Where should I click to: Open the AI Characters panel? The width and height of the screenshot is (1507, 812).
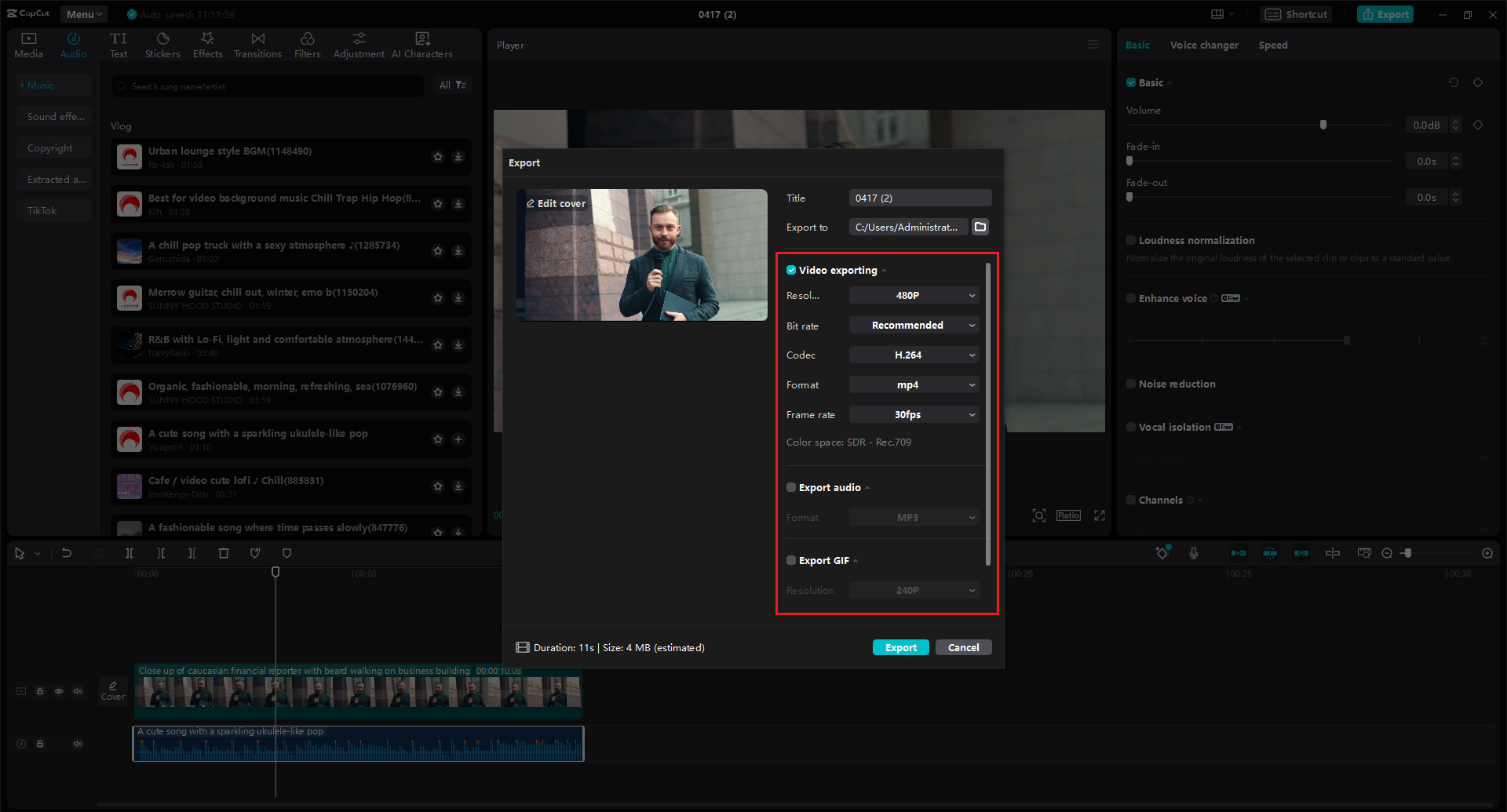(x=422, y=46)
